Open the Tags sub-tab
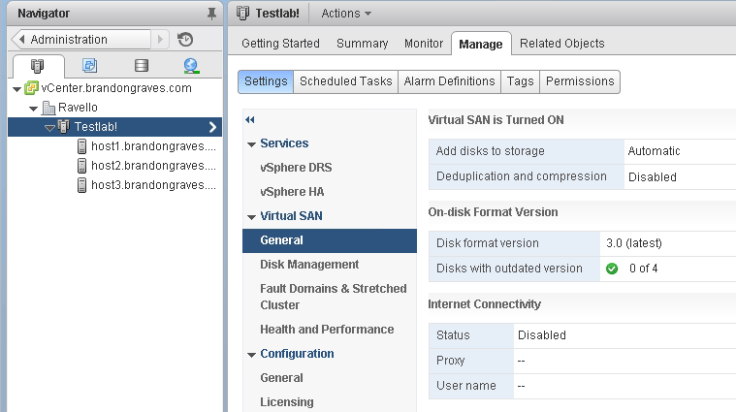The image size is (736, 412). [x=520, y=82]
